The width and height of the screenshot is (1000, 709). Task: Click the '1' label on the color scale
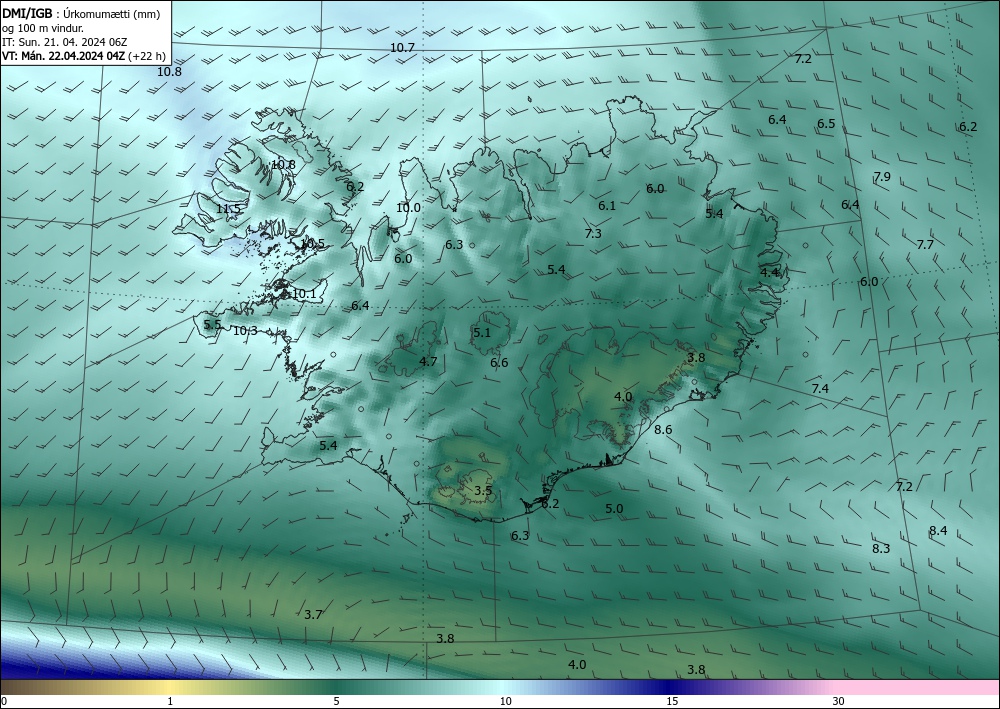pos(170,702)
